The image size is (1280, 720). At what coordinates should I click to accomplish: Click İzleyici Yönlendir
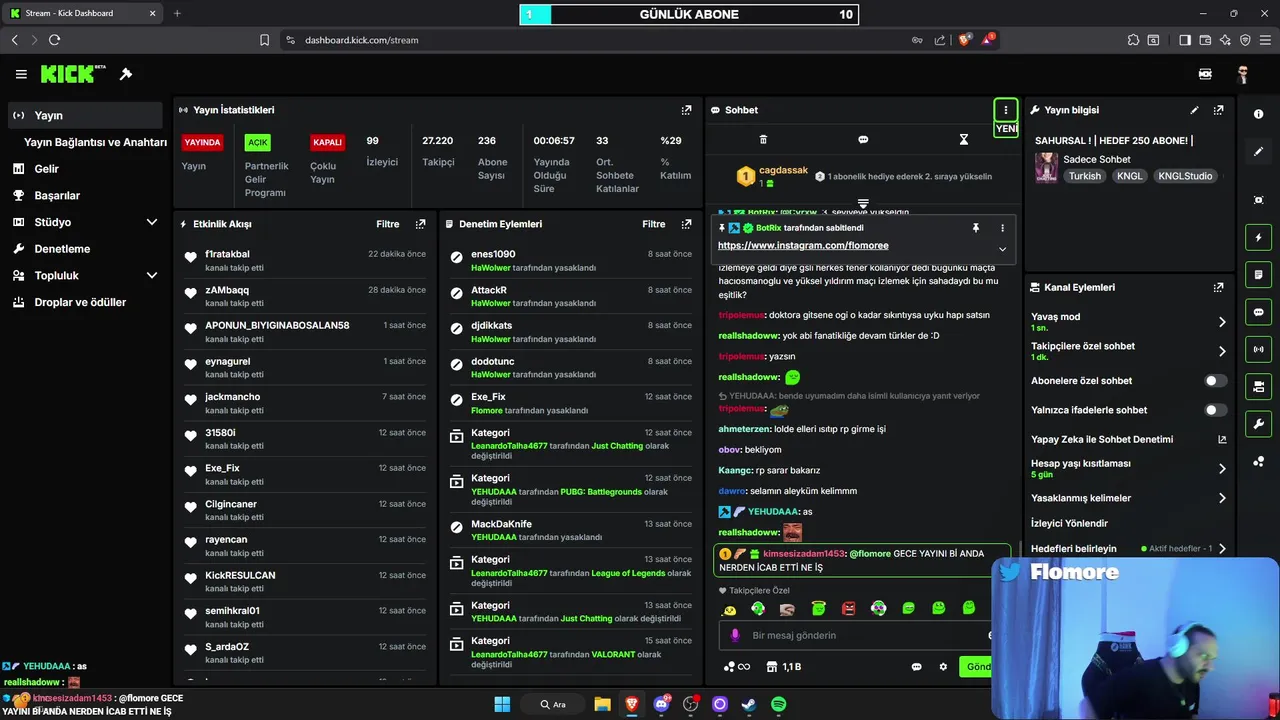pos(1069,523)
